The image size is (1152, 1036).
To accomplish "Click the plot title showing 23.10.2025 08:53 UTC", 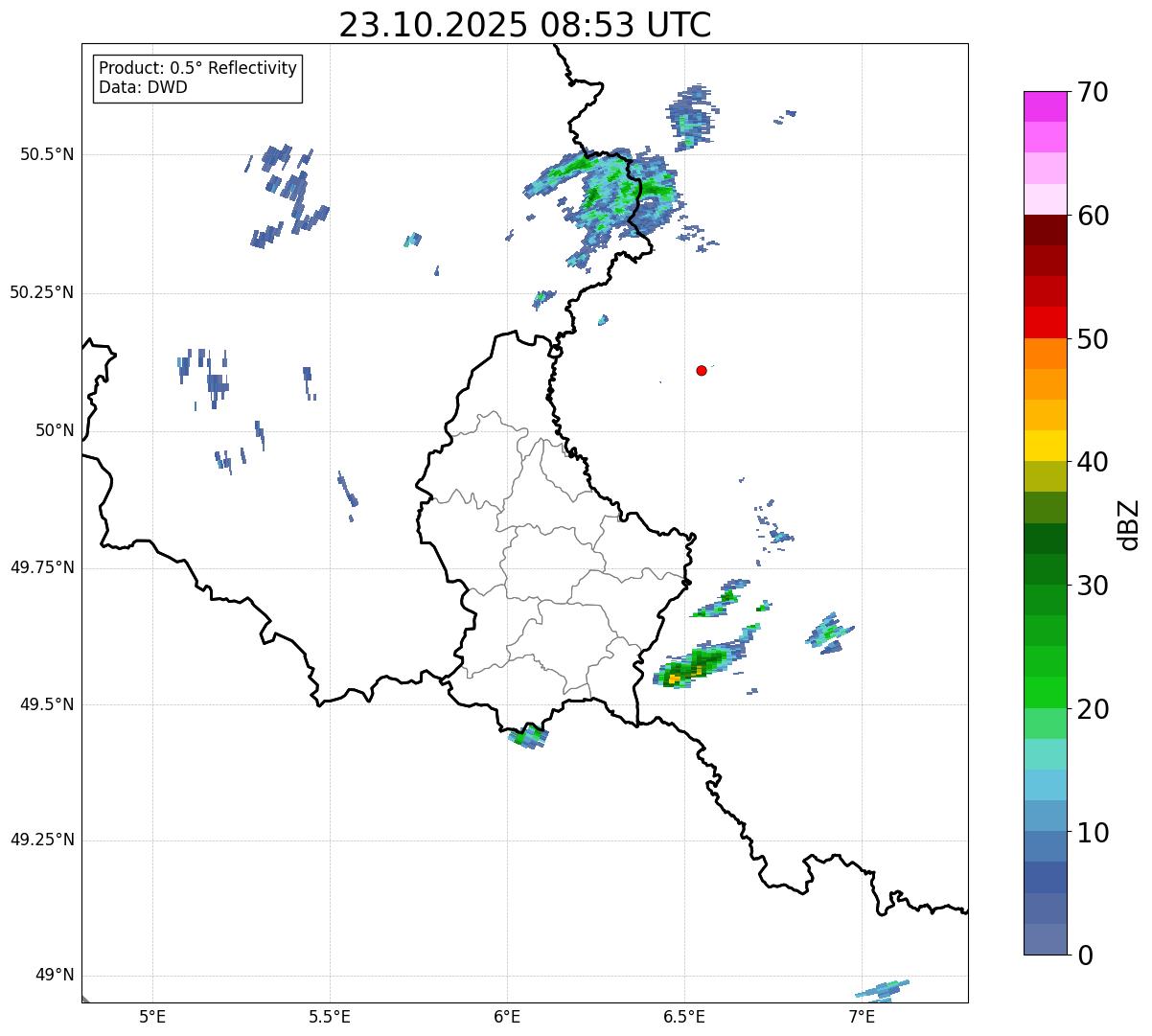I will click(525, 25).
